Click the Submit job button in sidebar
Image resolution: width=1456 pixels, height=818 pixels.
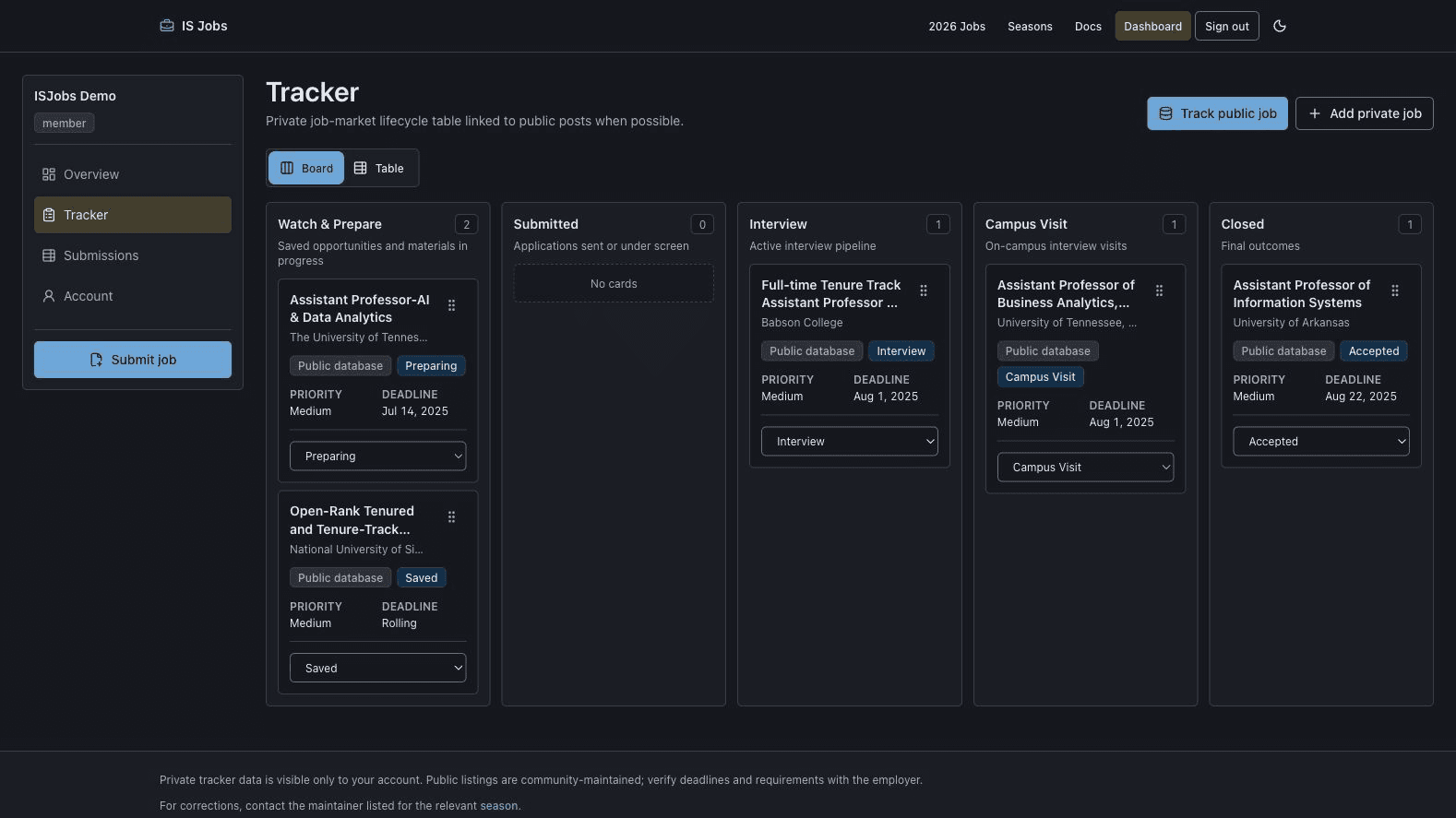(x=133, y=360)
